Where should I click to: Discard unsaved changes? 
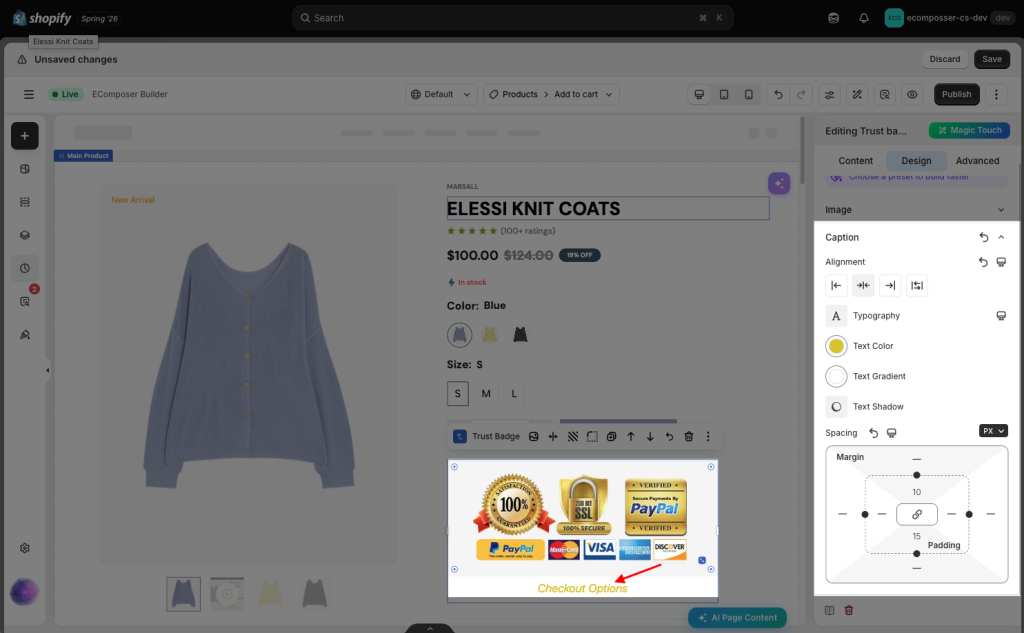[944, 59]
